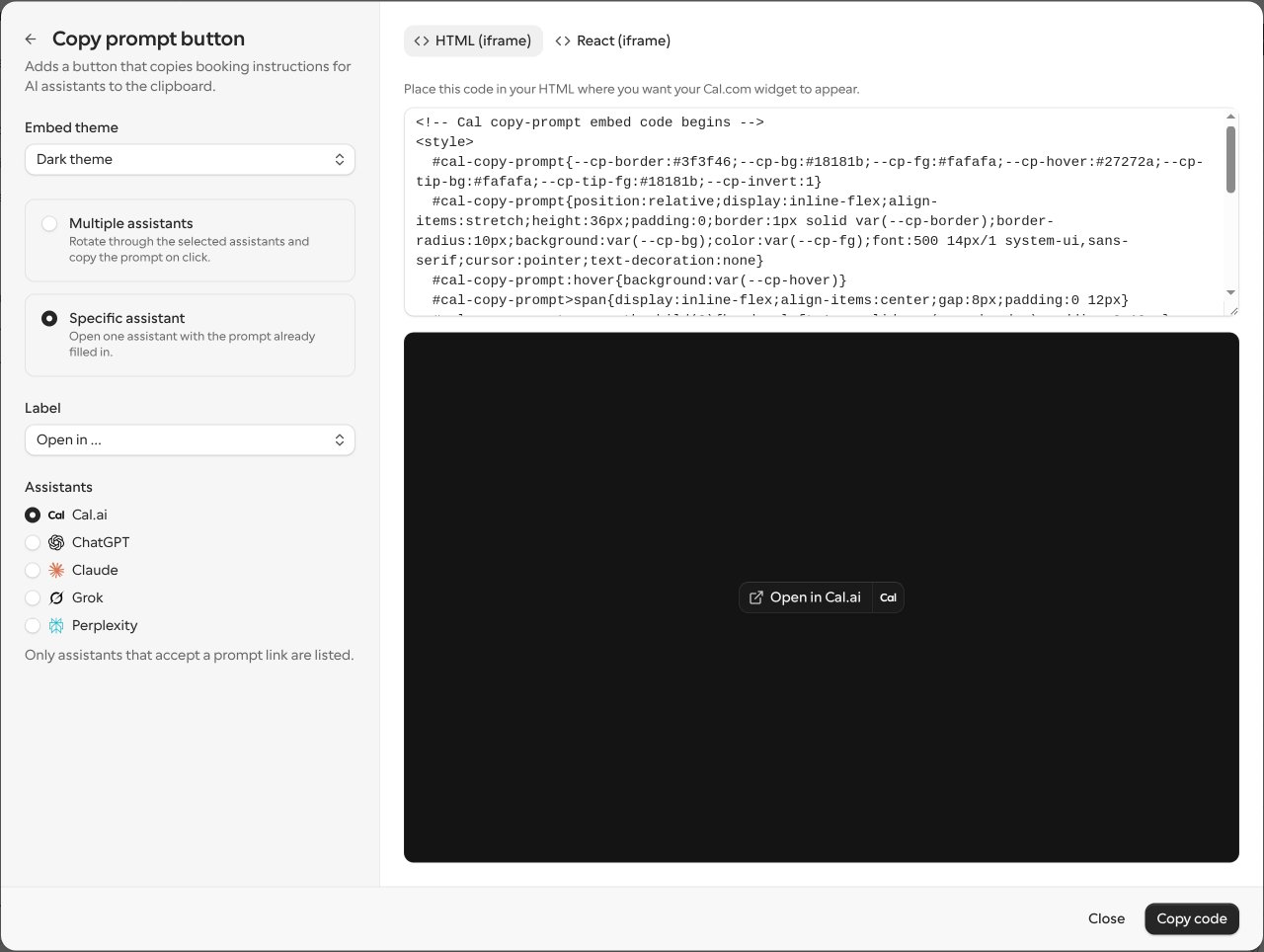Click the Perplexity logo icon
Image resolution: width=1264 pixels, height=952 pixels.
point(56,625)
